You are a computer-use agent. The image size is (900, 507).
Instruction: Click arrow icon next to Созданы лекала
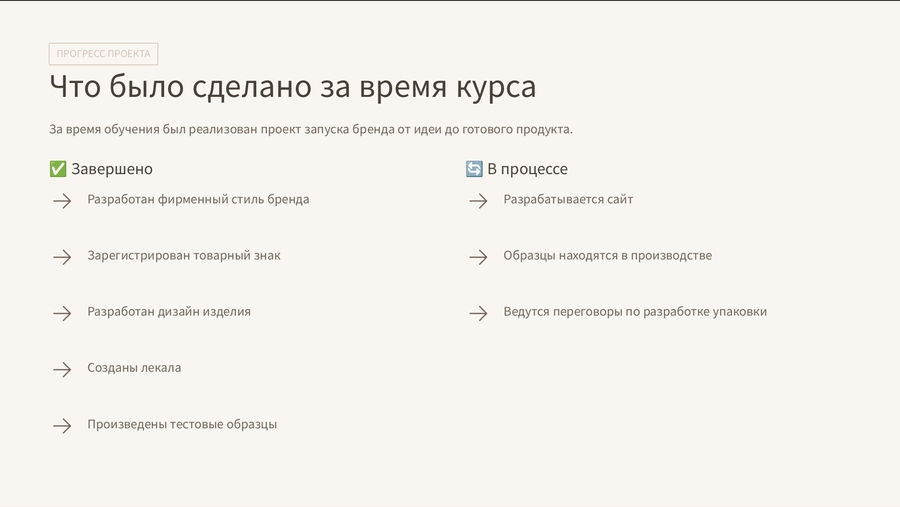tap(62, 369)
